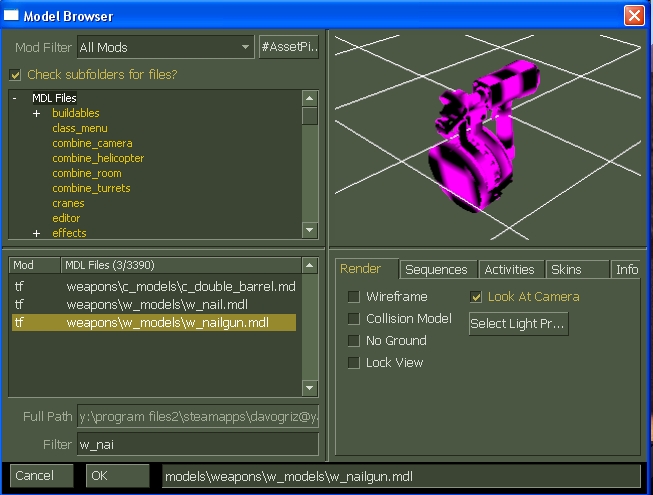Screen dimensions: 653x495
Task: Click the Model Browser window icon
Action: (11, 15)
